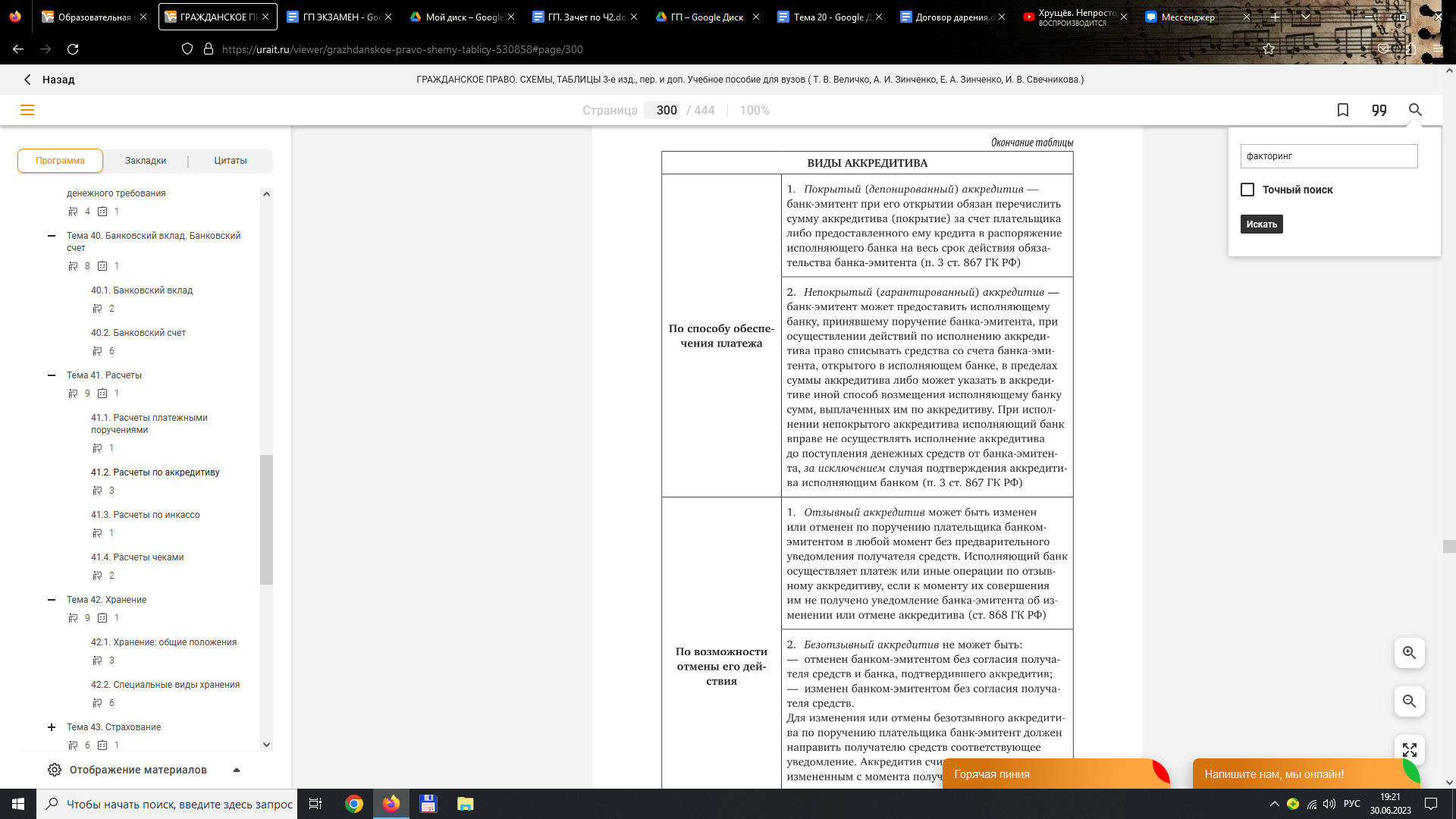Zoom in with the plus magnifier button
Viewport: 1456px width, 819px height.
(x=1410, y=653)
